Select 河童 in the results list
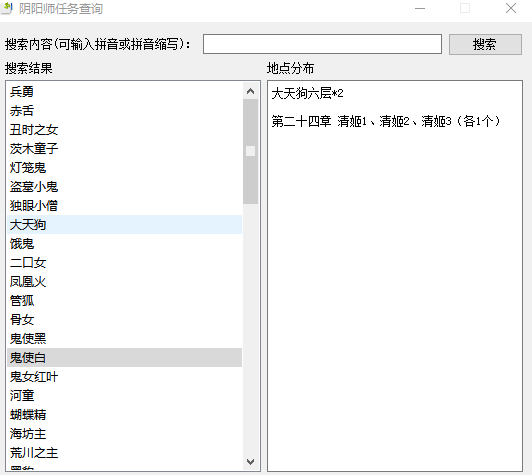 (x=125, y=396)
